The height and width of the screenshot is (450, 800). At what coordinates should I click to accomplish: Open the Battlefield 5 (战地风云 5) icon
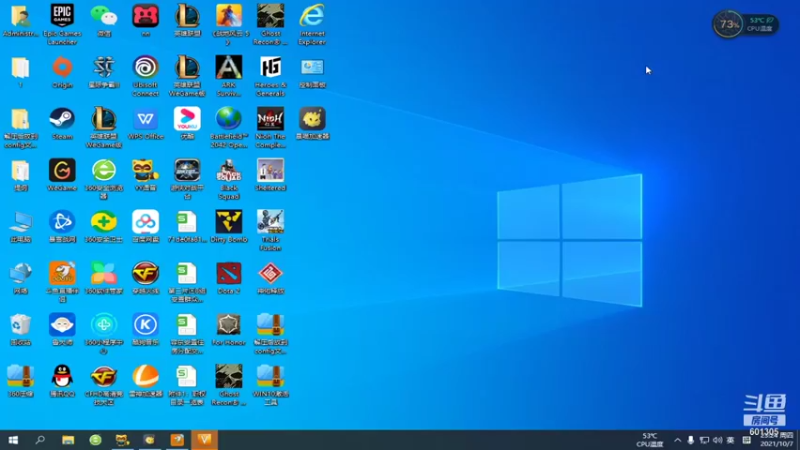(x=229, y=24)
